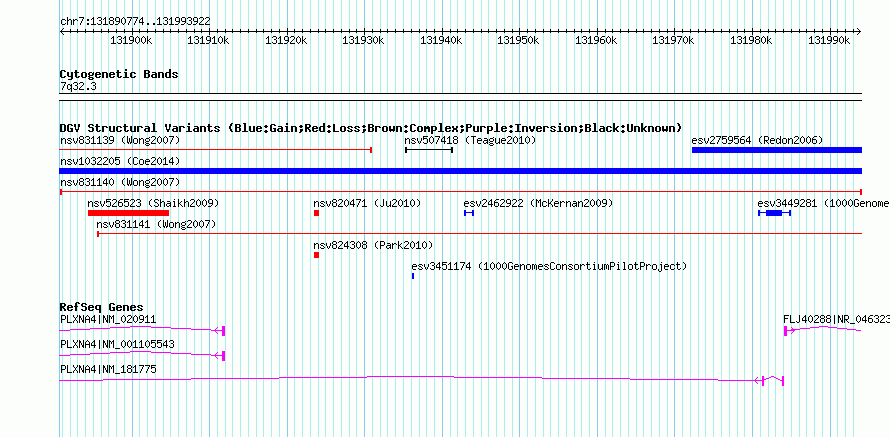This screenshot has width=890, height=437.
Task: Open PLXNA4|NM_181775 gene label
Action: coord(108,369)
